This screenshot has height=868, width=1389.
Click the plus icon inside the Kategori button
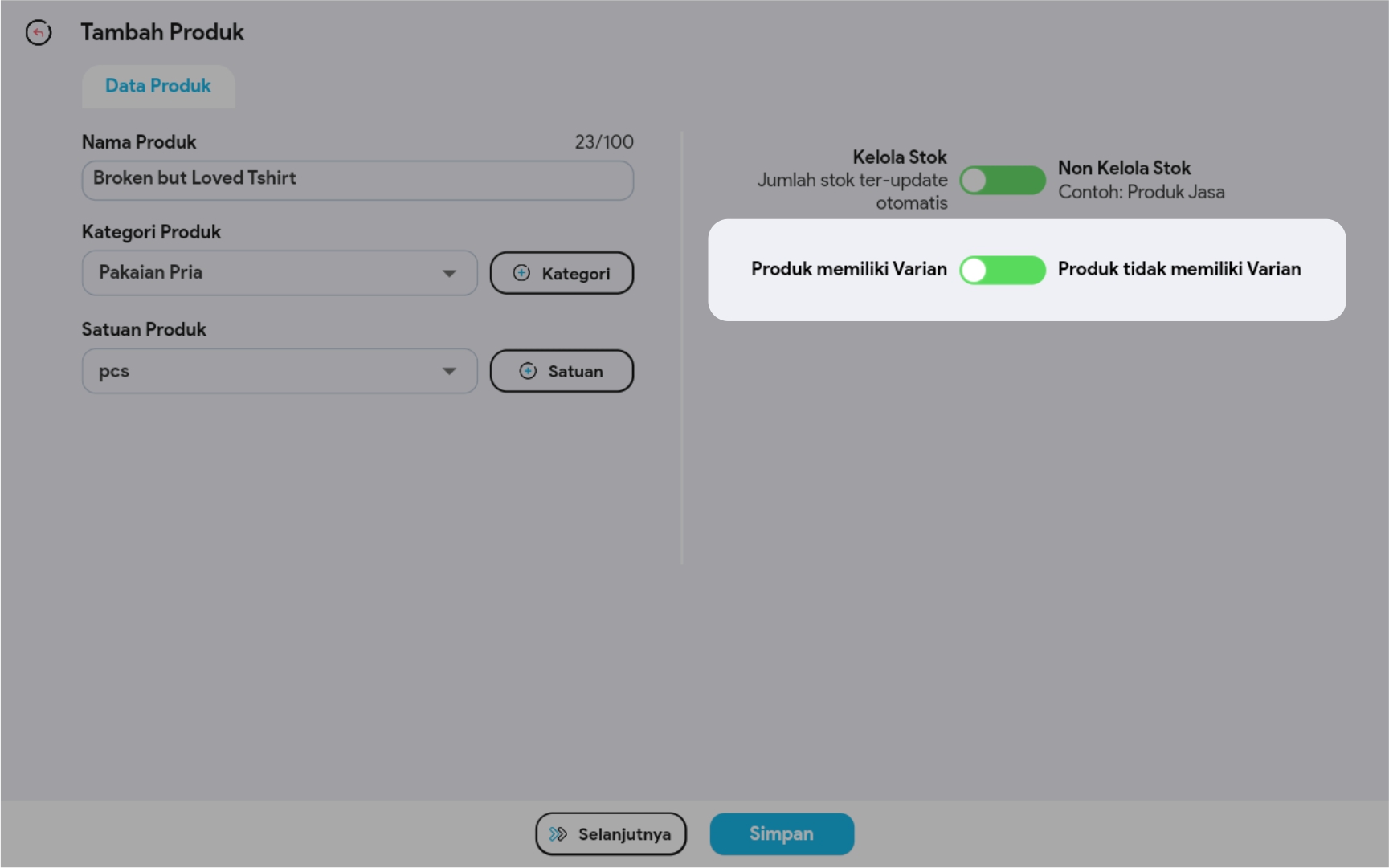point(521,273)
